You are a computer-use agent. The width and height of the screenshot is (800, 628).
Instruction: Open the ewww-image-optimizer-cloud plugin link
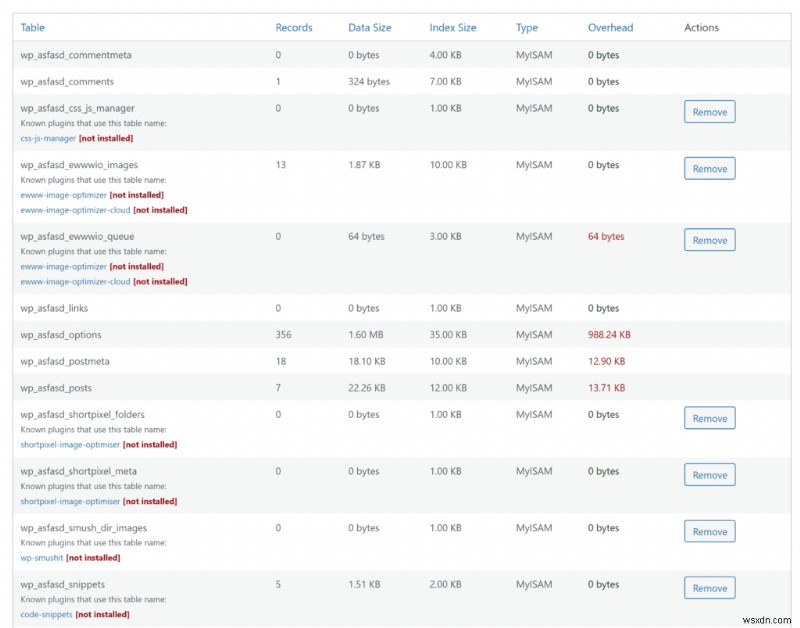pyautogui.click(x=74, y=210)
